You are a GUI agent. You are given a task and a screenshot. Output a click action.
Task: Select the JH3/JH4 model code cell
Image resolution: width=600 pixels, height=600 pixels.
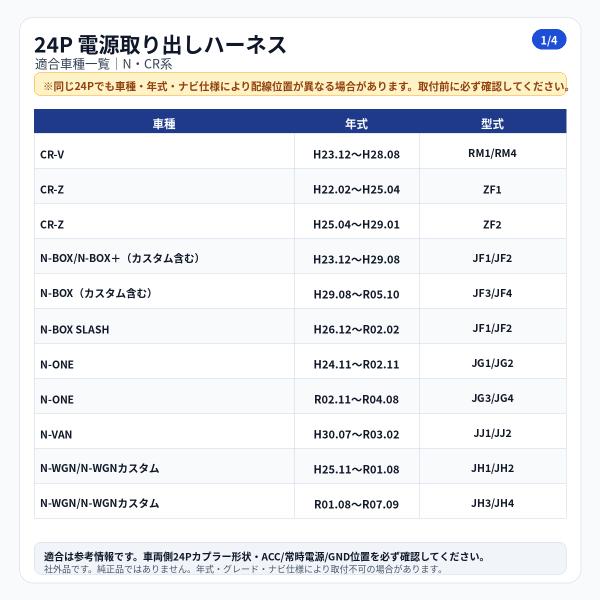tap(492, 503)
